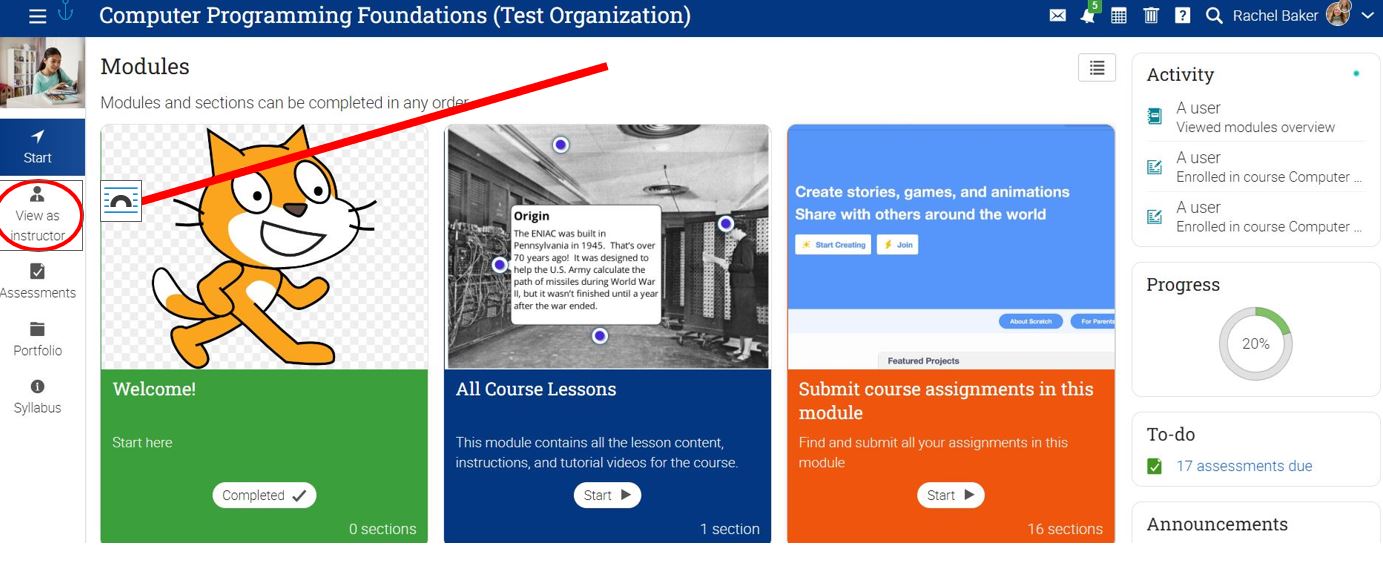This screenshot has width=1383, height=573.
Task: Select the Start tab in sidebar
Action: point(38,146)
